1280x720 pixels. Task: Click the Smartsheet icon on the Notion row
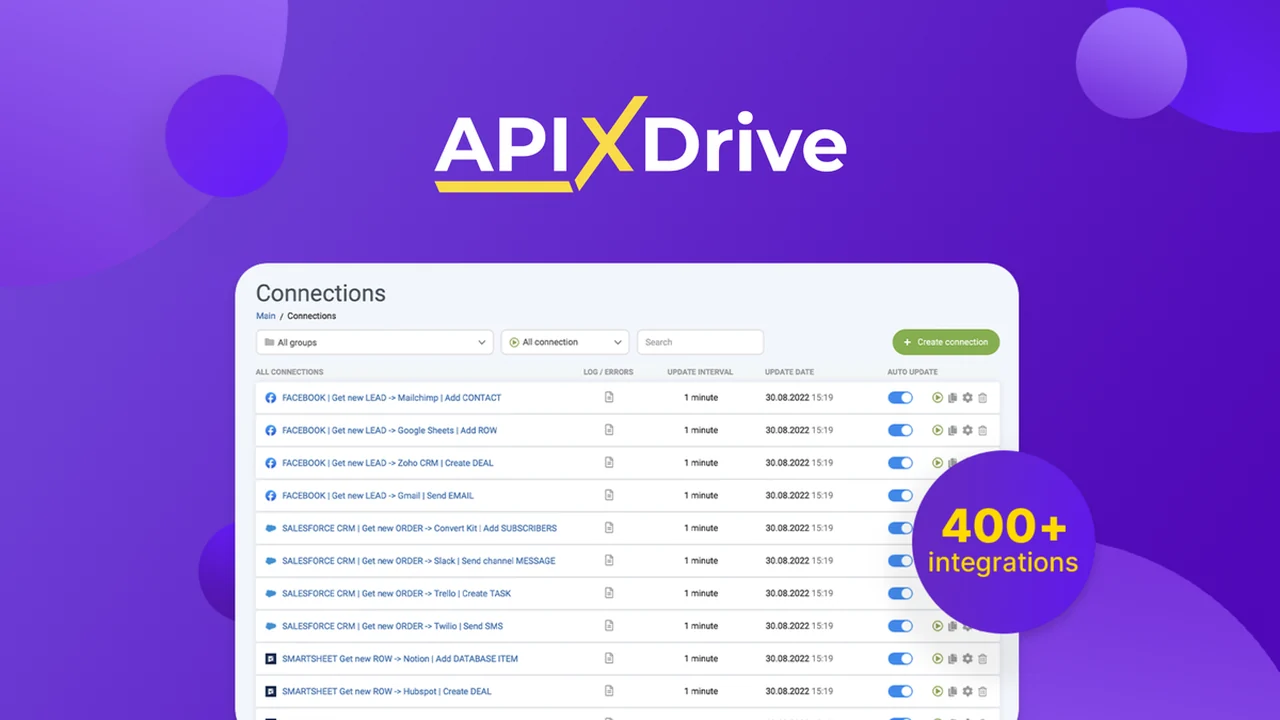[x=270, y=658]
